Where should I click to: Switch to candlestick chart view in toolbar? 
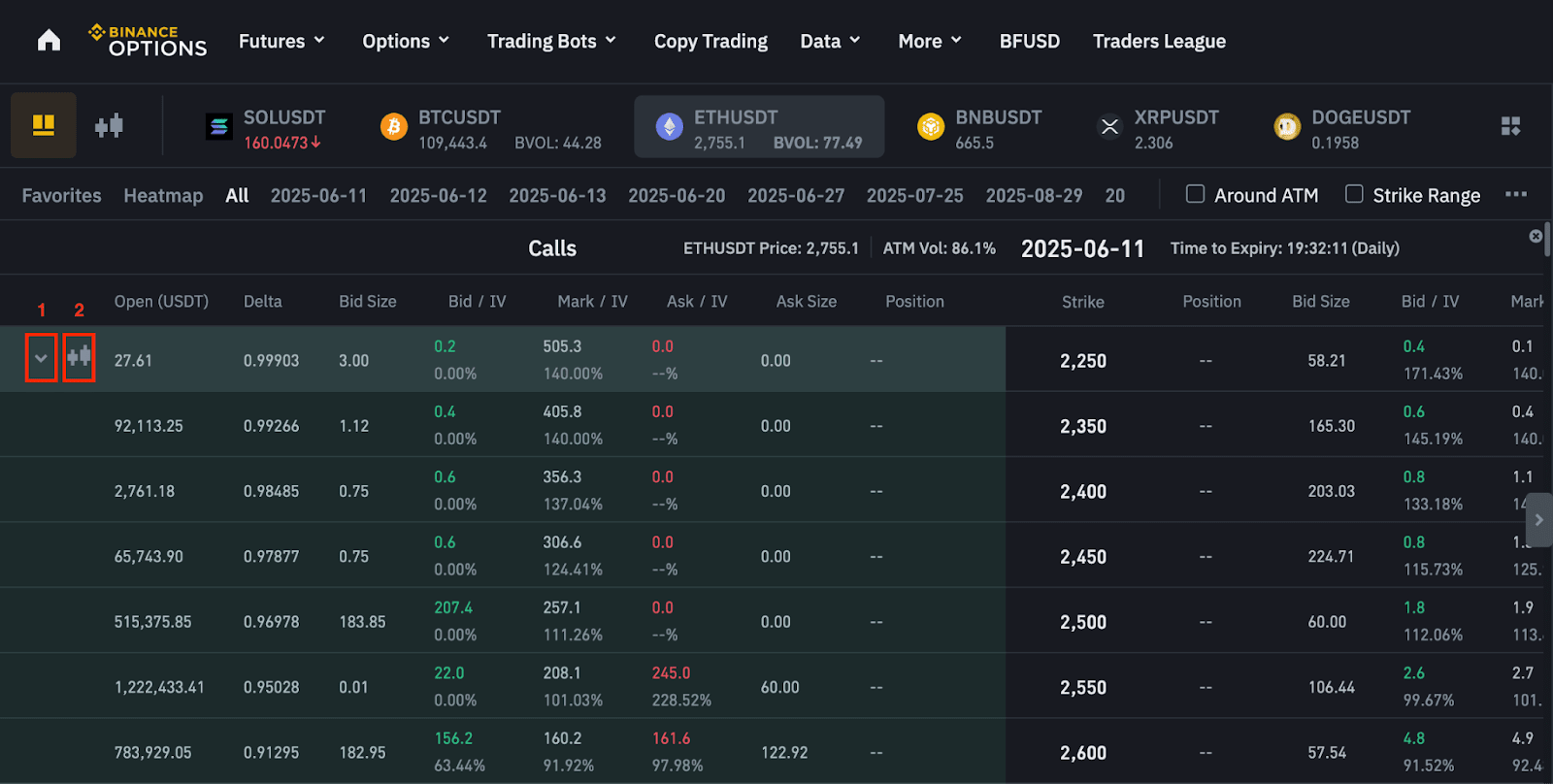pos(109,125)
